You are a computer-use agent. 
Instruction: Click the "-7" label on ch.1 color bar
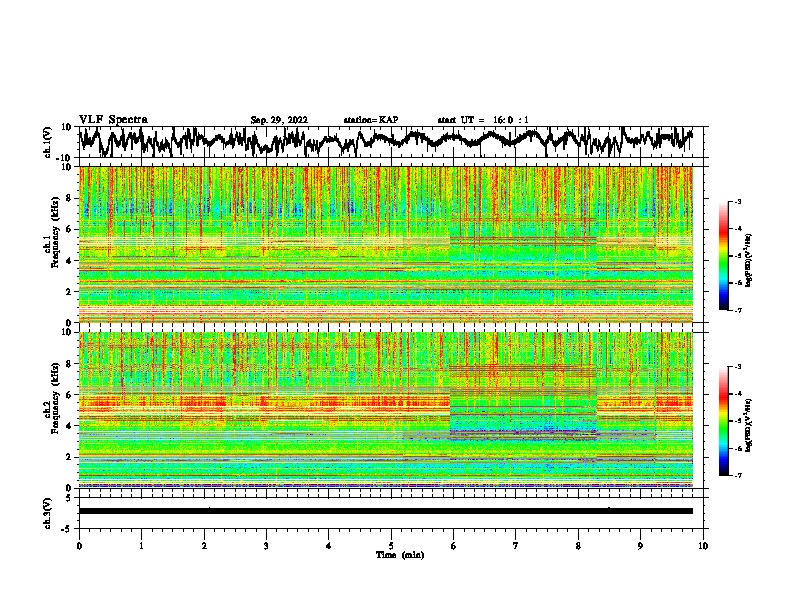[x=737, y=310]
